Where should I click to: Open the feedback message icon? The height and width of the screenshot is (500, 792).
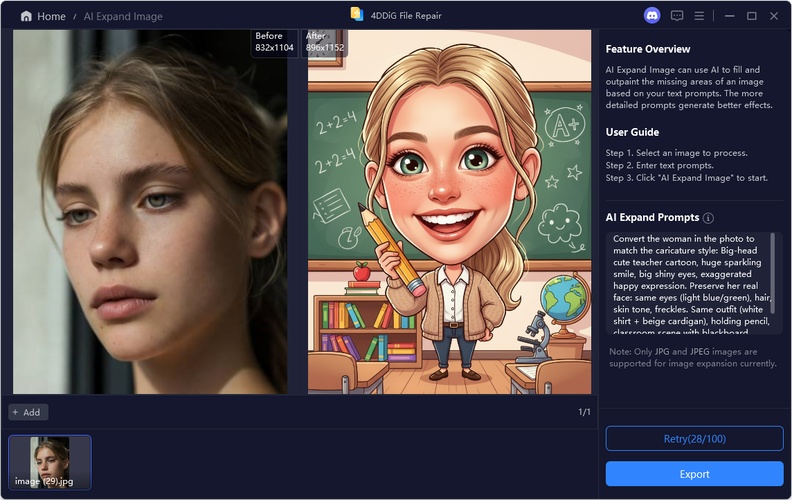coord(677,16)
